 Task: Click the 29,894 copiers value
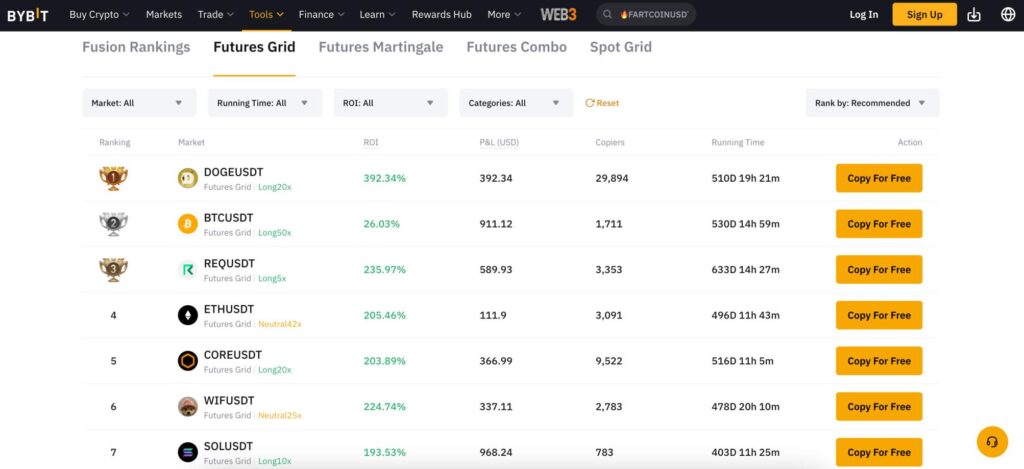[612, 178]
